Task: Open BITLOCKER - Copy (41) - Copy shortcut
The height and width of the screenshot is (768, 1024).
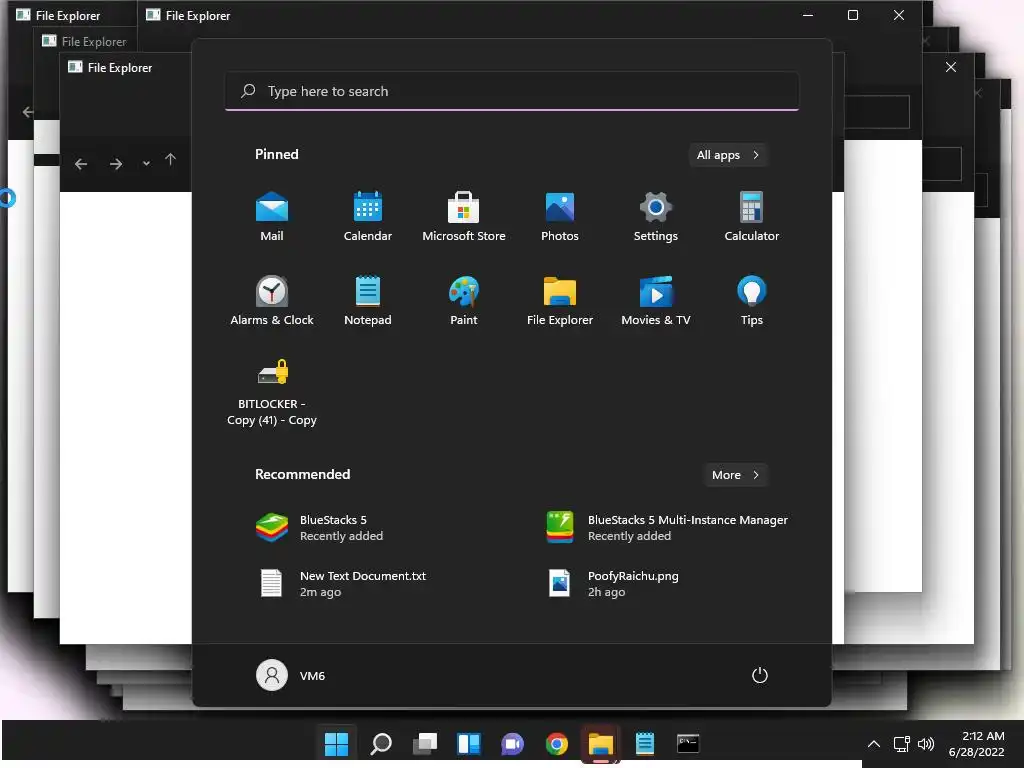Action: [272, 392]
